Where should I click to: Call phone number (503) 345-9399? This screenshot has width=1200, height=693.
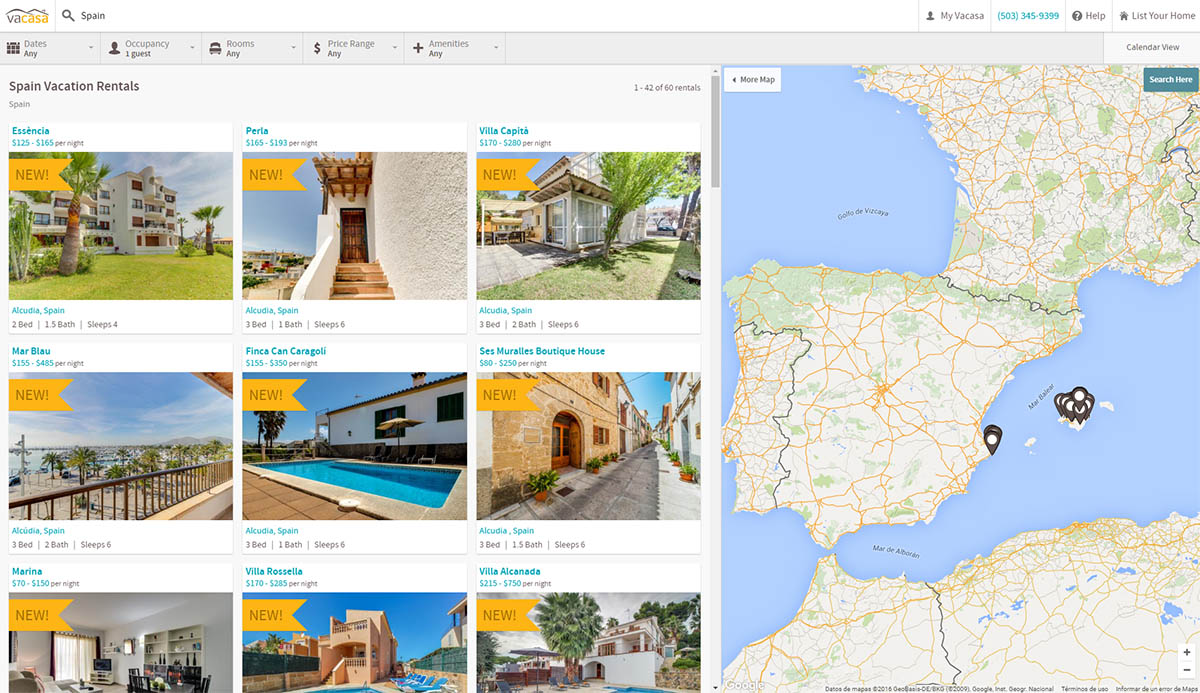pos(1028,16)
